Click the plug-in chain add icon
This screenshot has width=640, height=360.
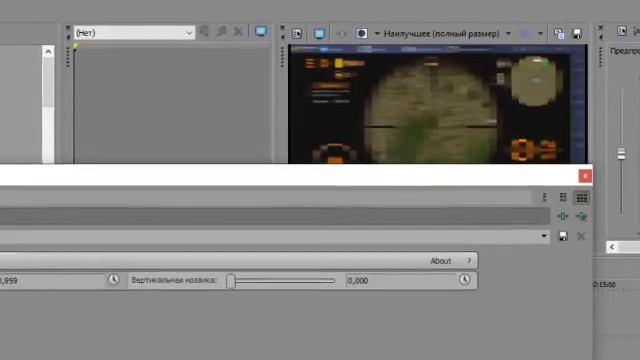point(562,216)
